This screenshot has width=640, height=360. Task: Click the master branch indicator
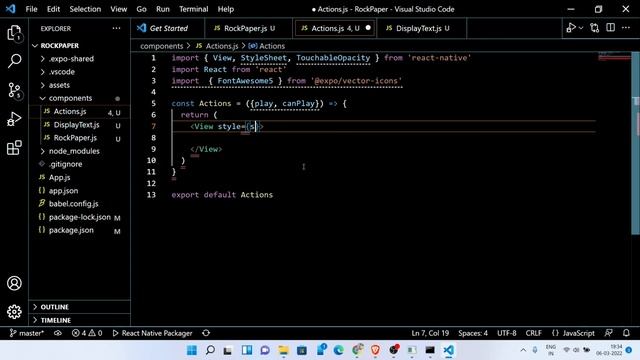click(27, 333)
